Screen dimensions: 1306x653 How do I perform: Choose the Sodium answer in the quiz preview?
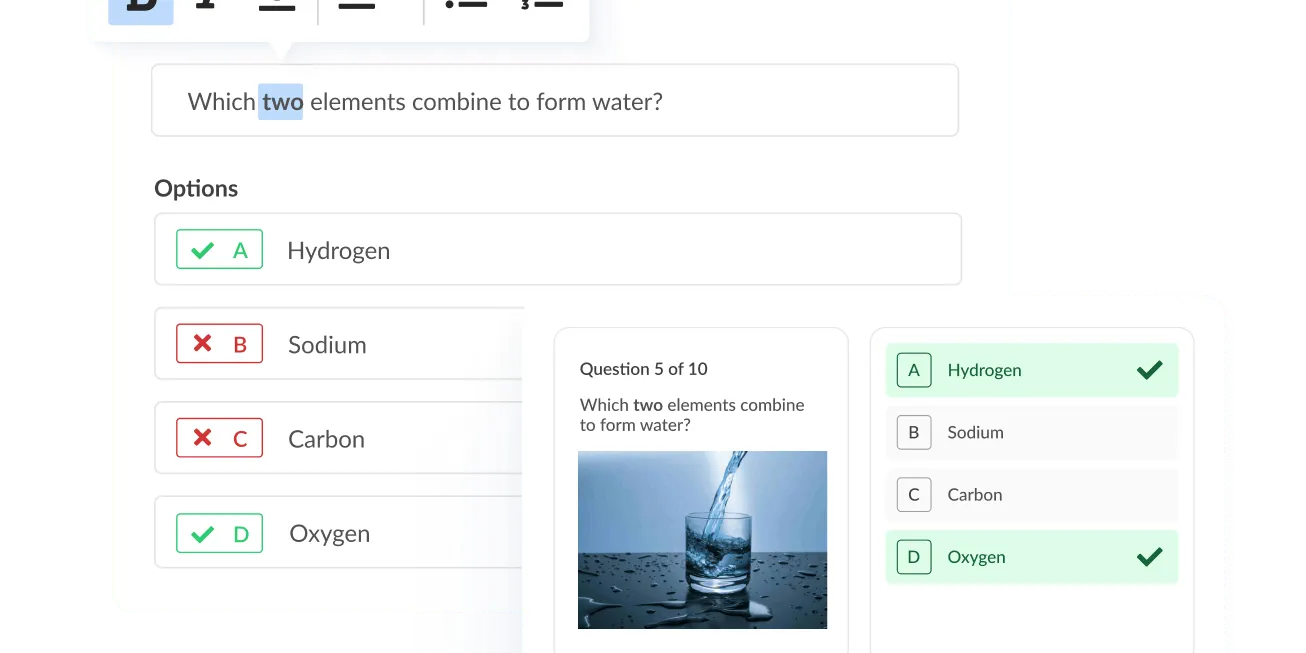pos(1031,433)
